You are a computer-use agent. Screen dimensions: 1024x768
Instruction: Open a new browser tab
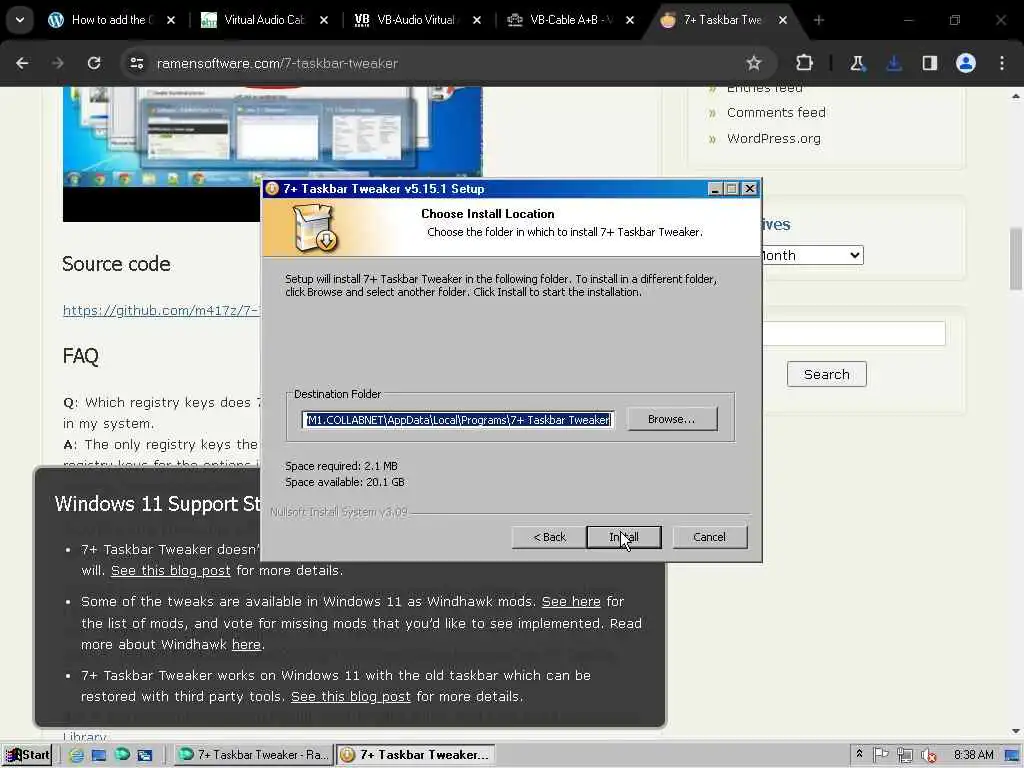818,20
